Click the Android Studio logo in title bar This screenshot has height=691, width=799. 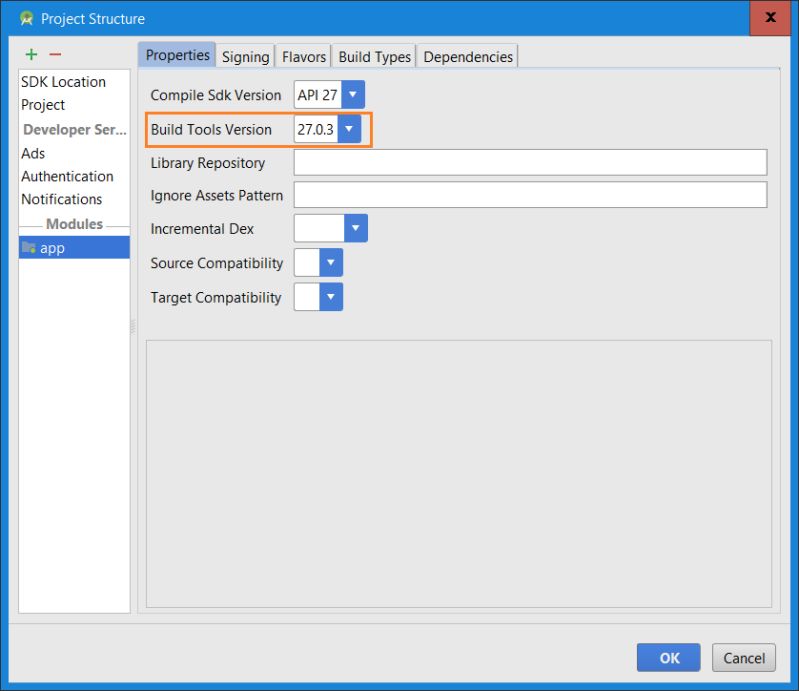pos(26,19)
